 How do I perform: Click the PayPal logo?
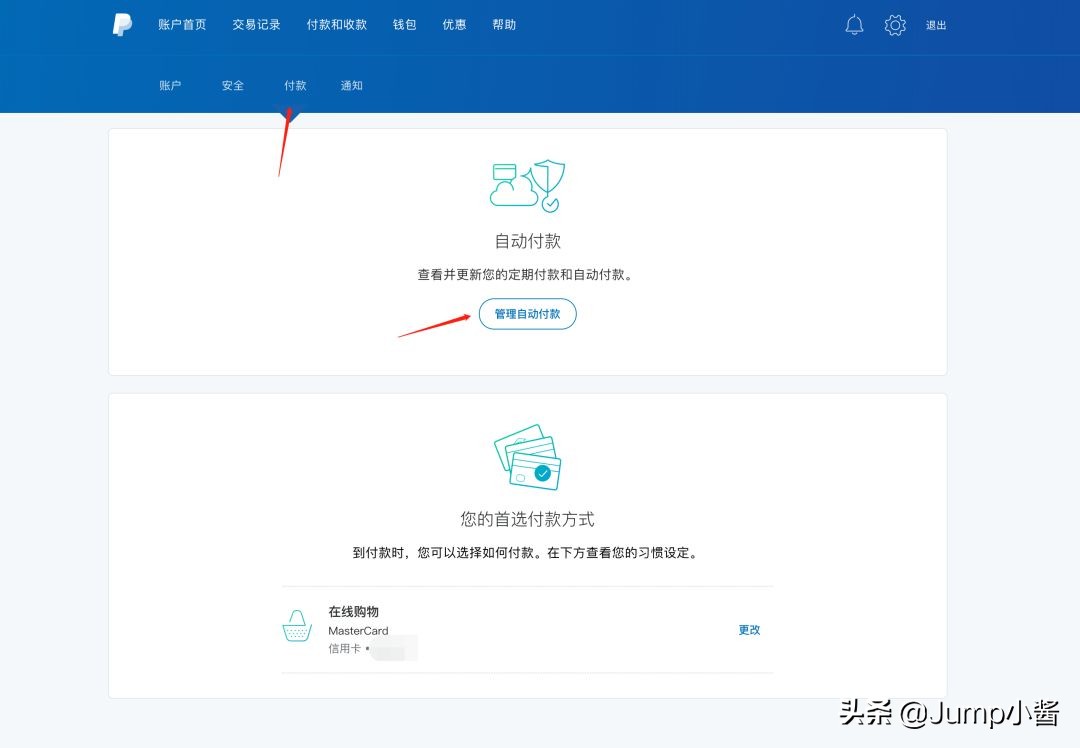tap(122, 24)
